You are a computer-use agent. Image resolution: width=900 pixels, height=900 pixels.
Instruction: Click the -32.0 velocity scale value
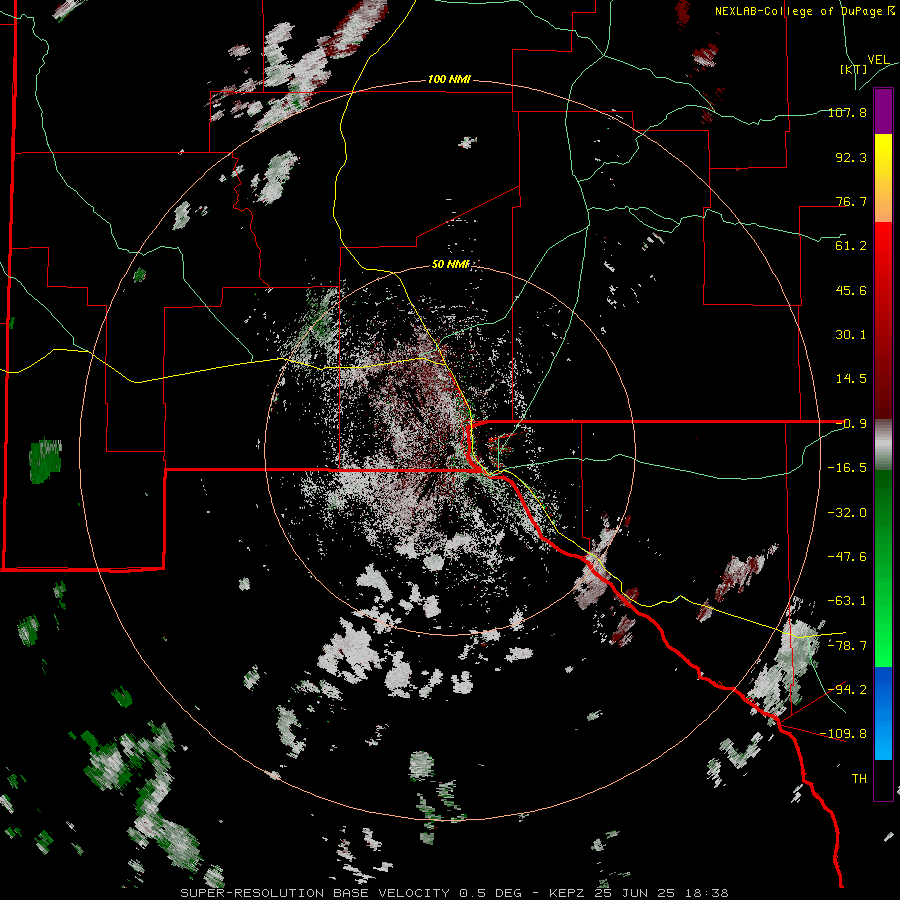(x=847, y=513)
